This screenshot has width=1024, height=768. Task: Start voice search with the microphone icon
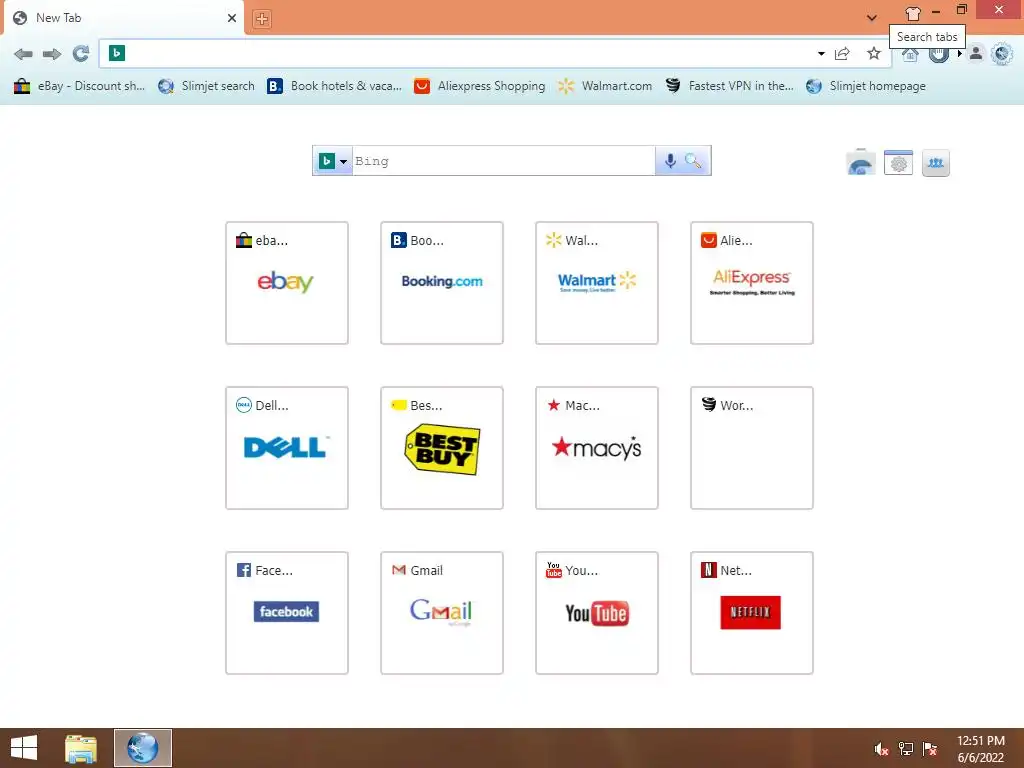pyautogui.click(x=669, y=161)
